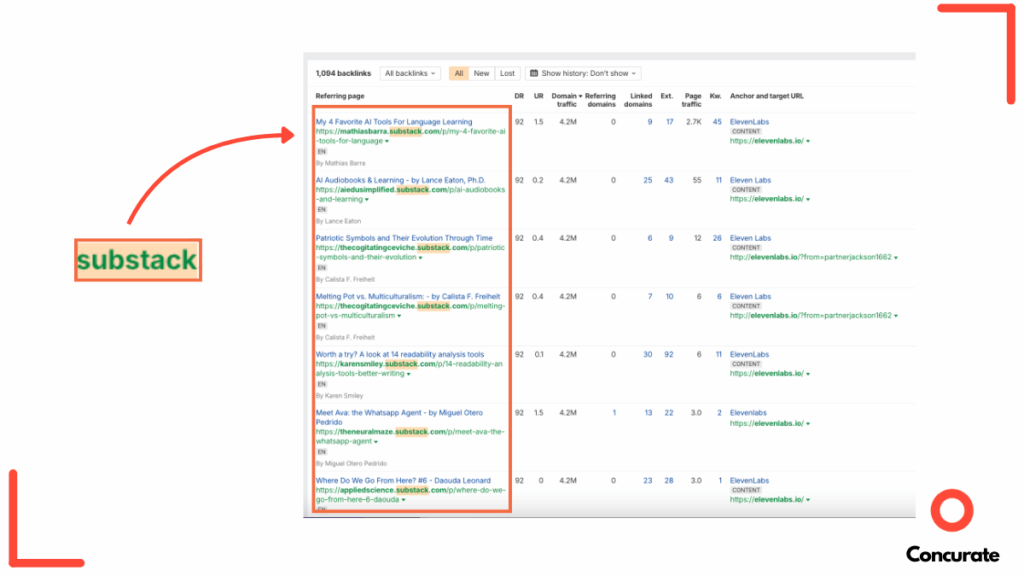
Task: Click external links value 92
Action: pyautogui.click(x=669, y=354)
